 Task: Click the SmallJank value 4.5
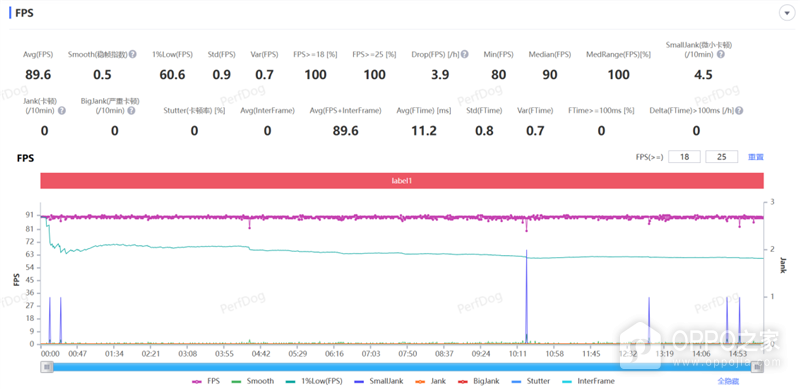click(703, 75)
